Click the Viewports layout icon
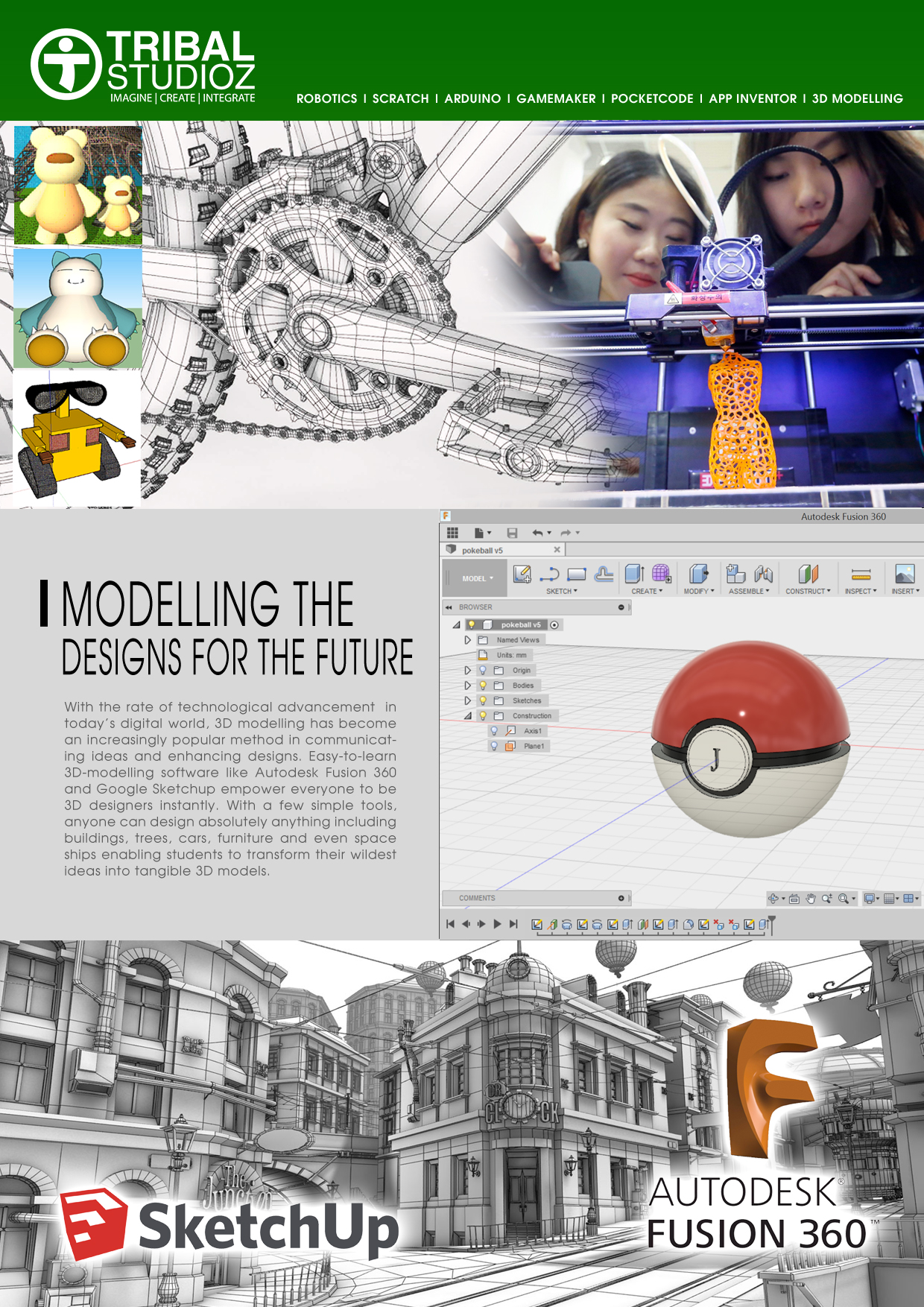The height and width of the screenshot is (1307, 924). click(908, 899)
